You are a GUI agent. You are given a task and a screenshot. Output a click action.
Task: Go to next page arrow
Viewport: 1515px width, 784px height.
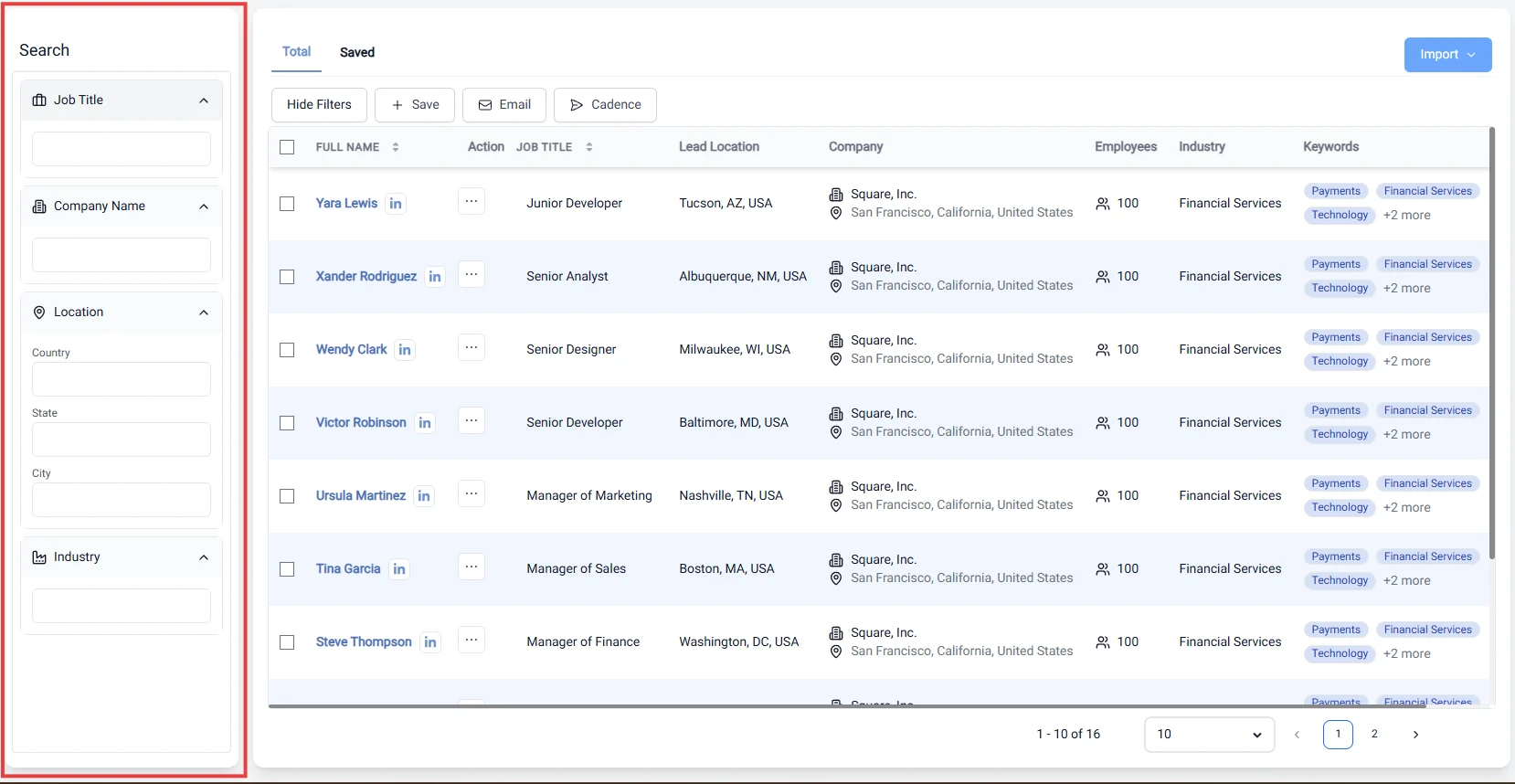coord(1415,735)
